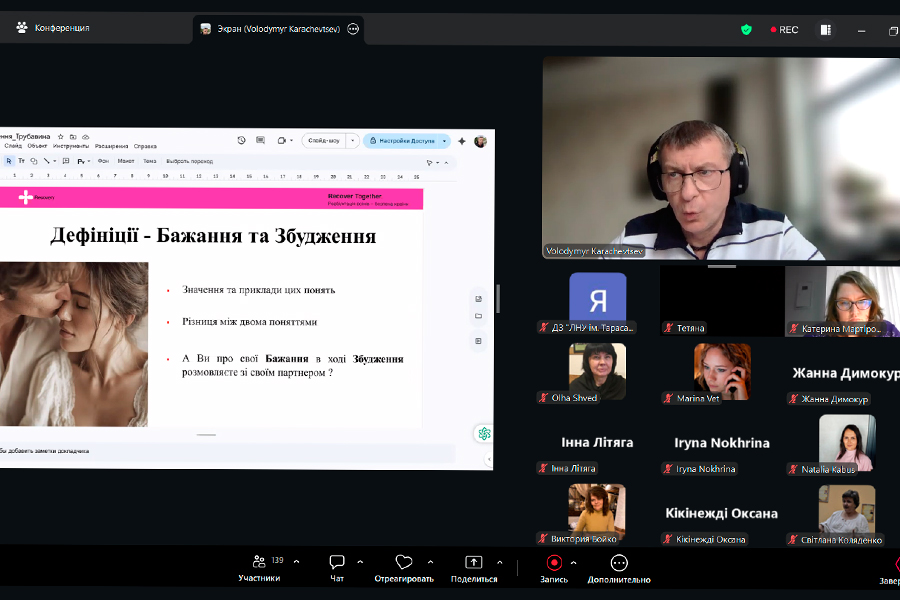Screen dimensions: 900x600
Task: Select the arrow cursor tool
Action: pyautogui.click(x=9, y=161)
